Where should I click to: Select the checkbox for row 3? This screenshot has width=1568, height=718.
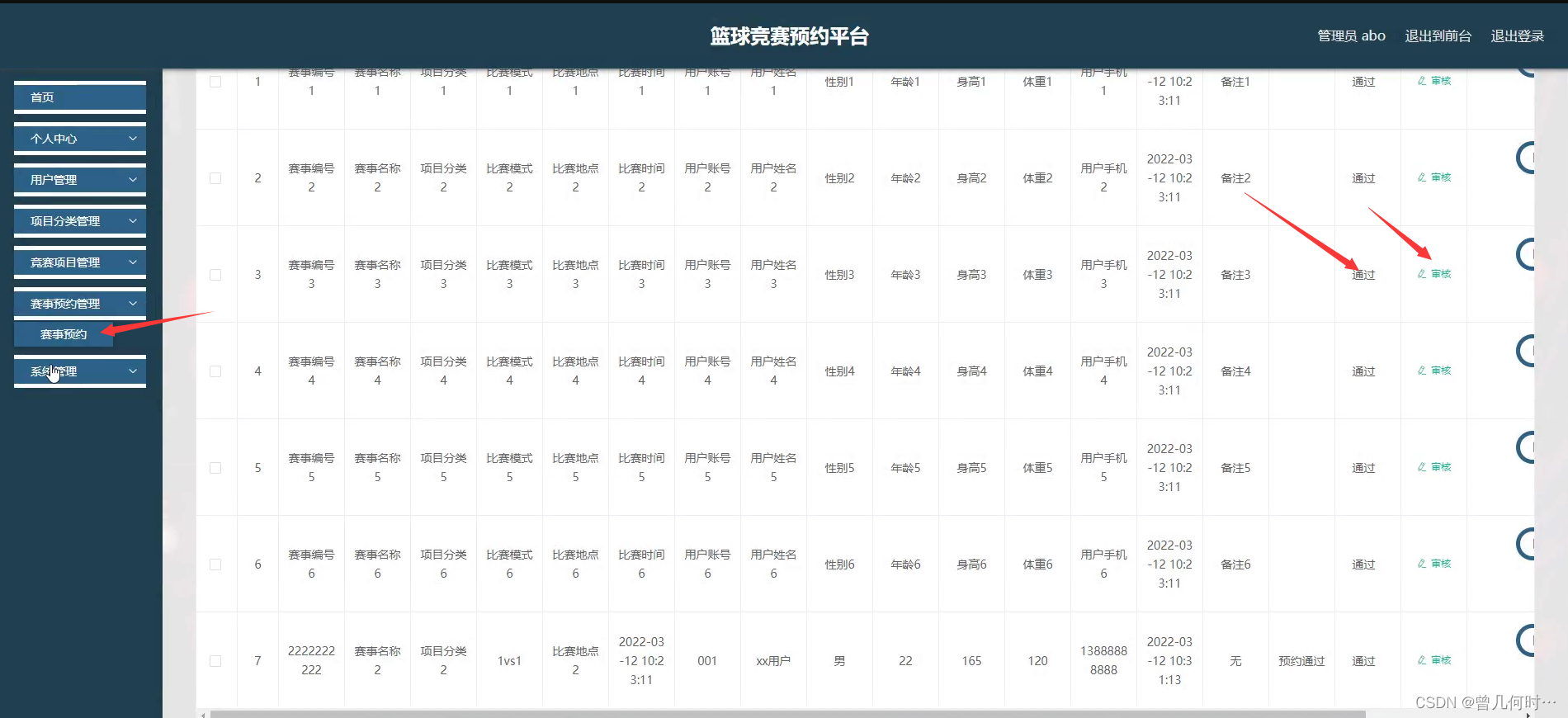[215, 275]
